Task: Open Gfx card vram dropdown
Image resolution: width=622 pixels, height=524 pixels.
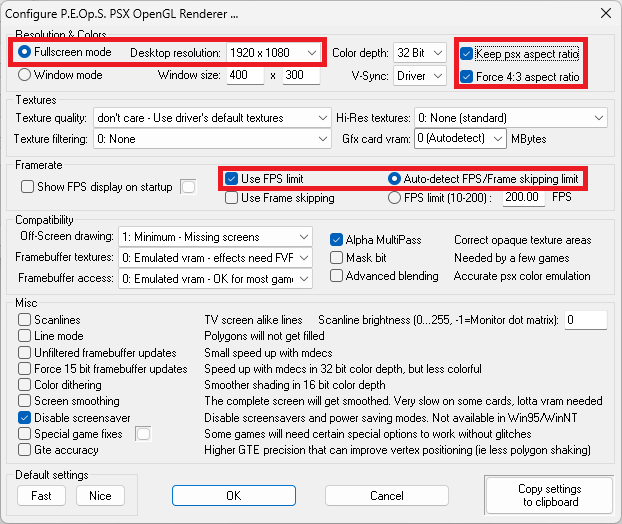Action: [x=460, y=138]
